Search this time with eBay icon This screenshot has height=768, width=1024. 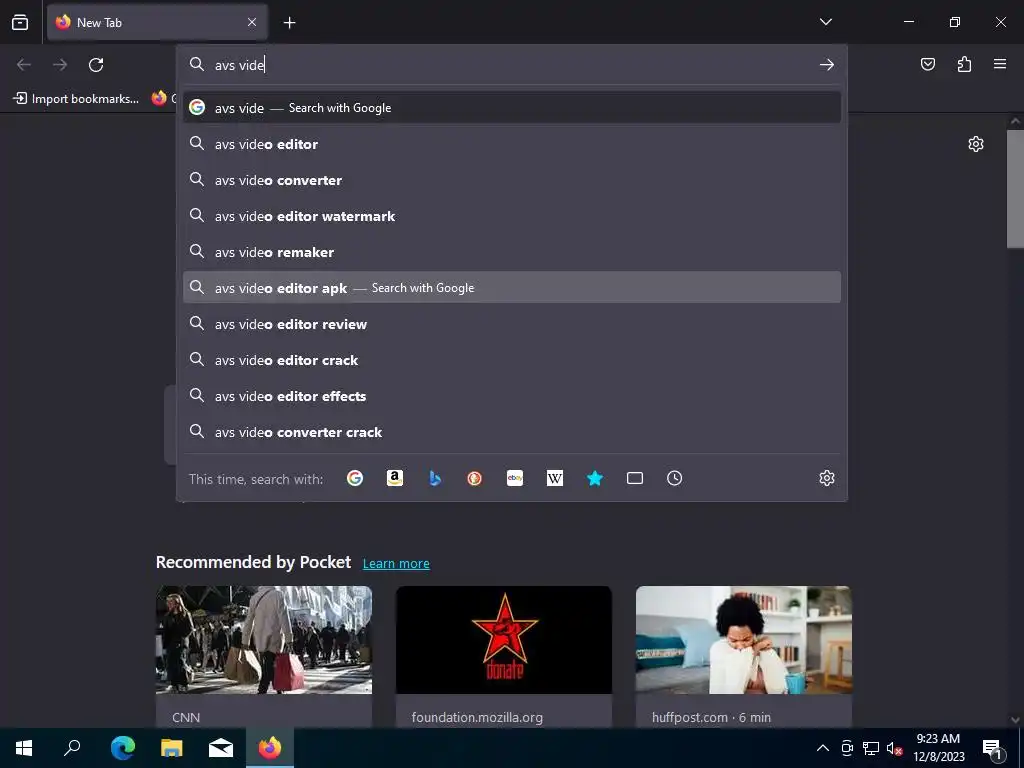pyautogui.click(x=515, y=478)
